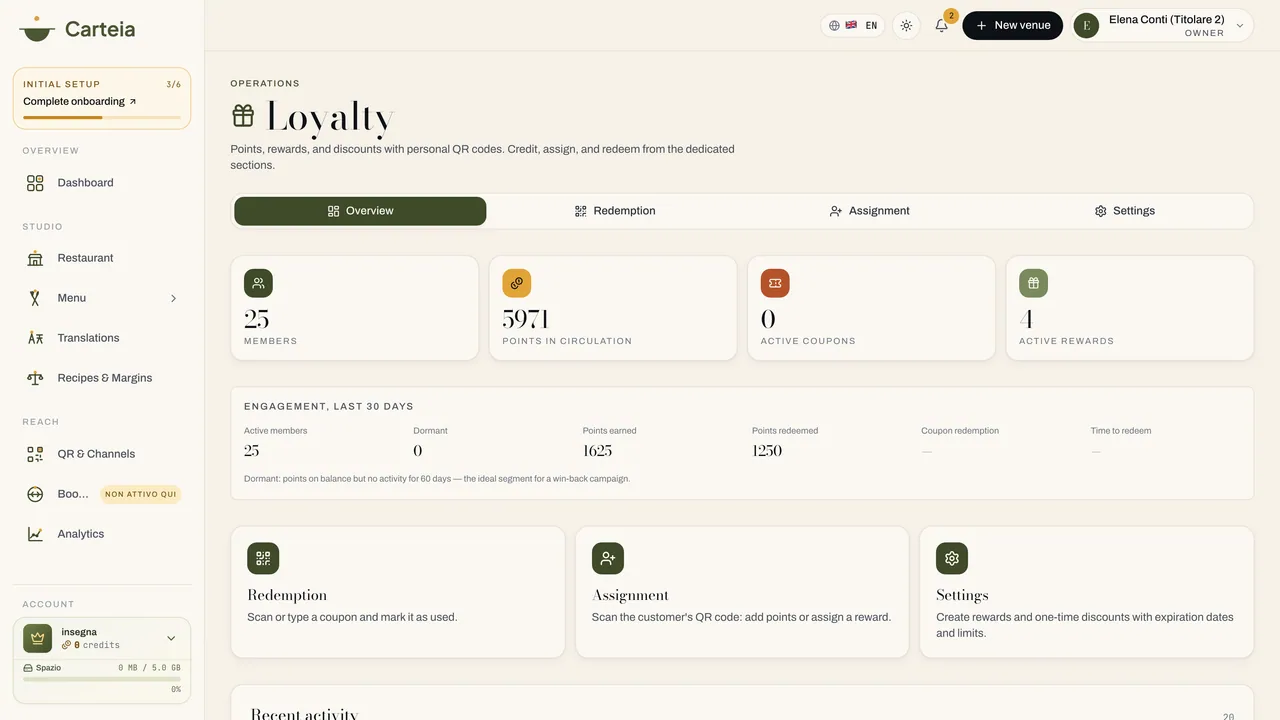Click the onboarding progress bar

pyautogui.click(x=102, y=118)
